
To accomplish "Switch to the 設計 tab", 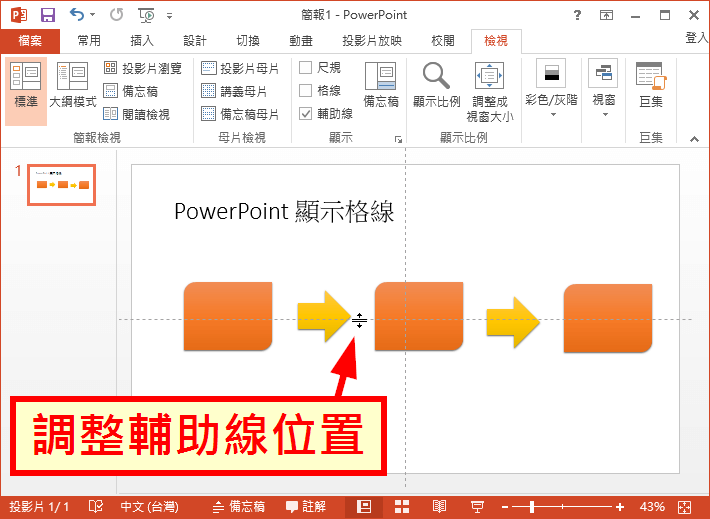I will coord(195,41).
